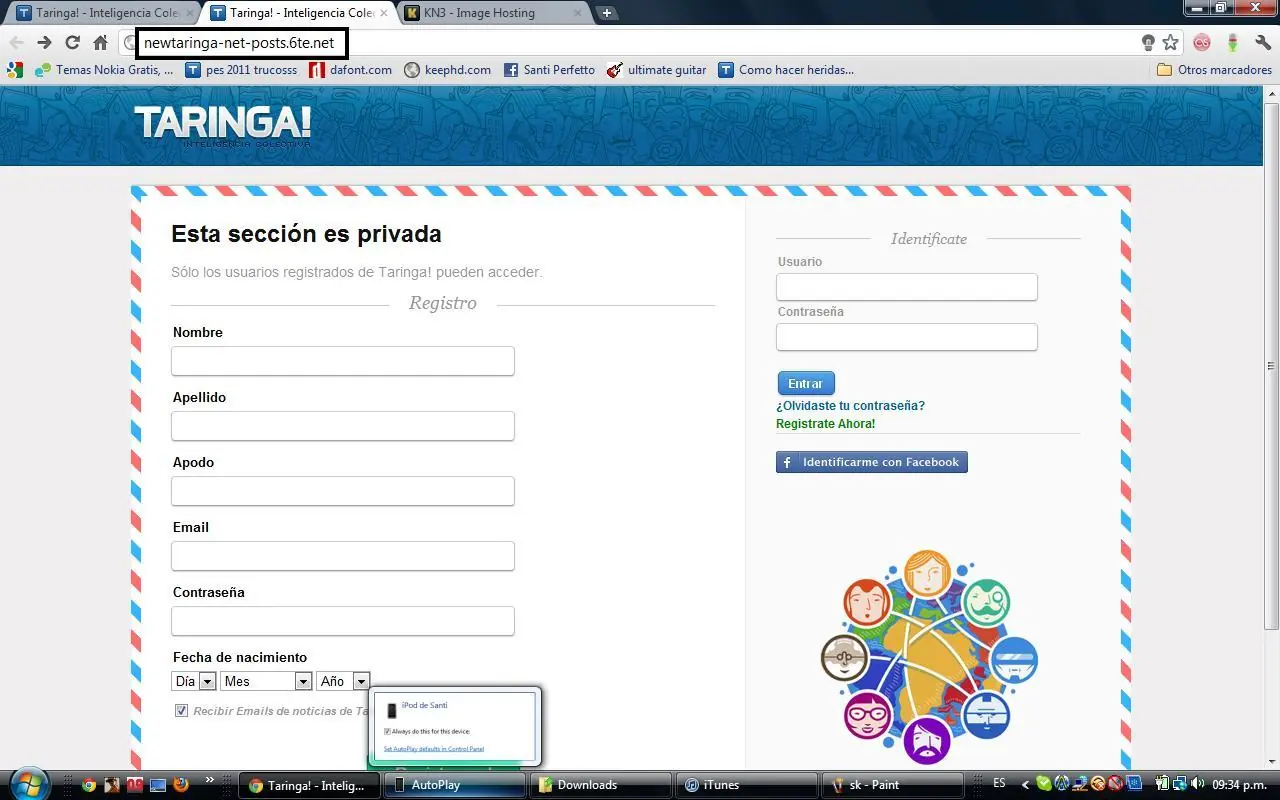
Task: Click the Apodo input field
Action: click(343, 491)
